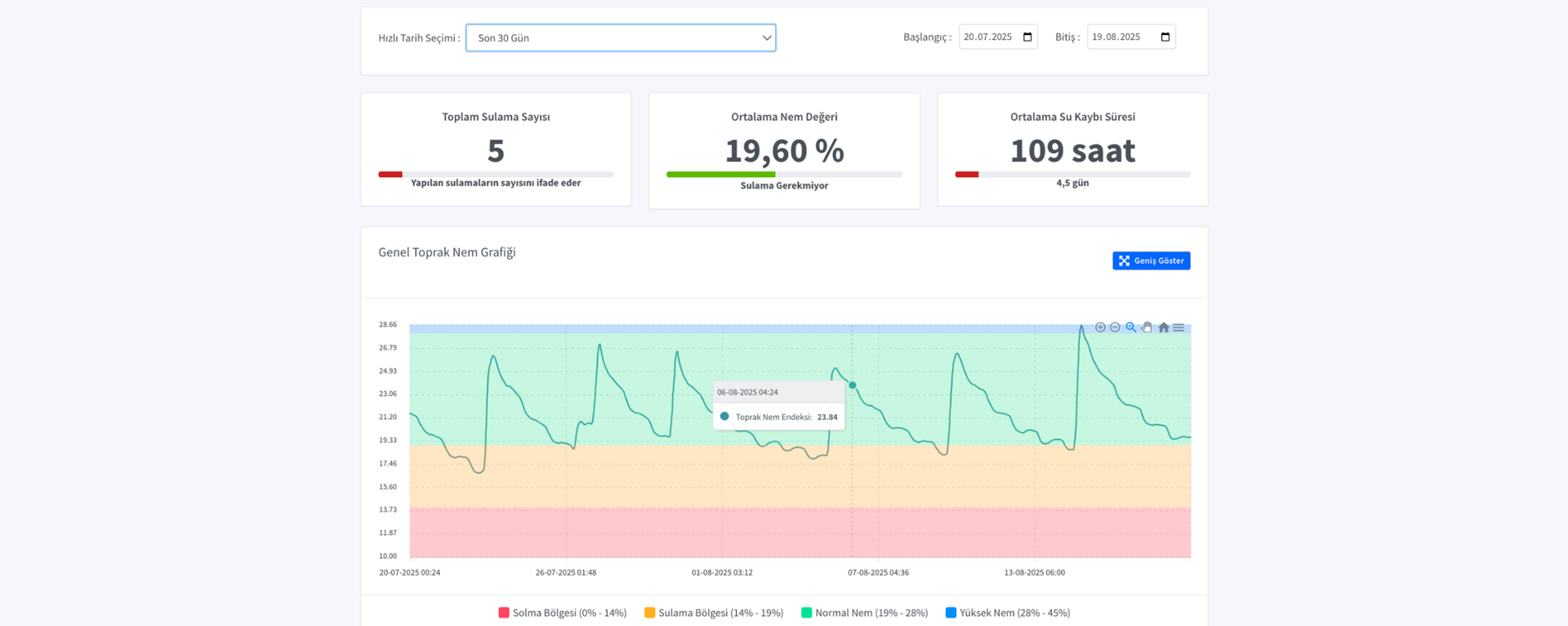This screenshot has width=1568, height=626.
Task: Toggle Solma Bölgesi legend item
Action: pos(562,612)
